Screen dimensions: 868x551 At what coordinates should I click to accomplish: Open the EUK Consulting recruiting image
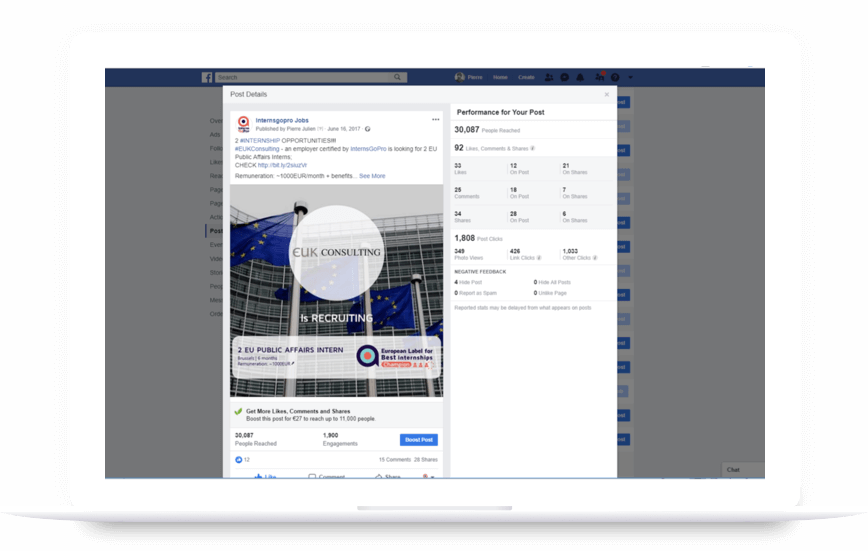pyautogui.click(x=337, y=291)
